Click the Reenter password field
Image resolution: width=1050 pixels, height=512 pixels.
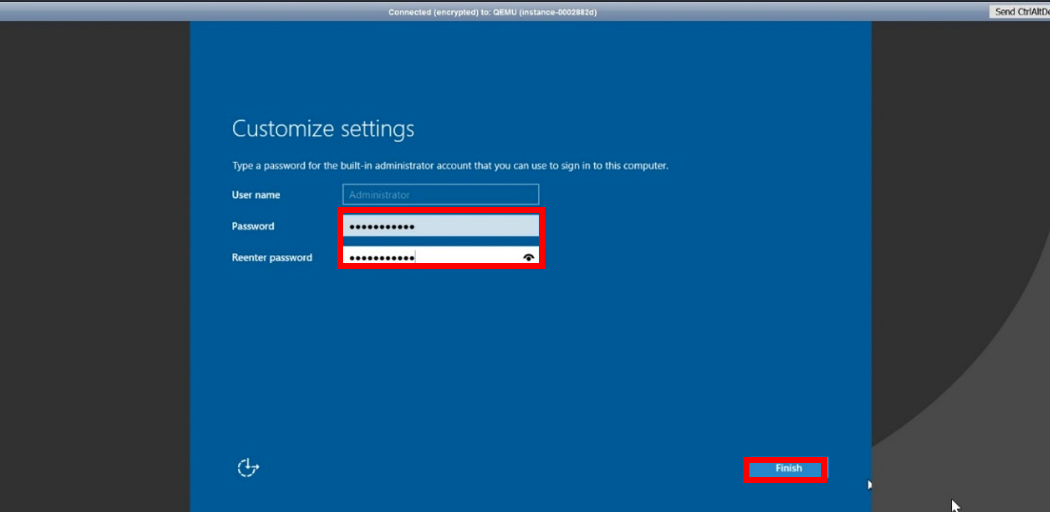point(441,256)
